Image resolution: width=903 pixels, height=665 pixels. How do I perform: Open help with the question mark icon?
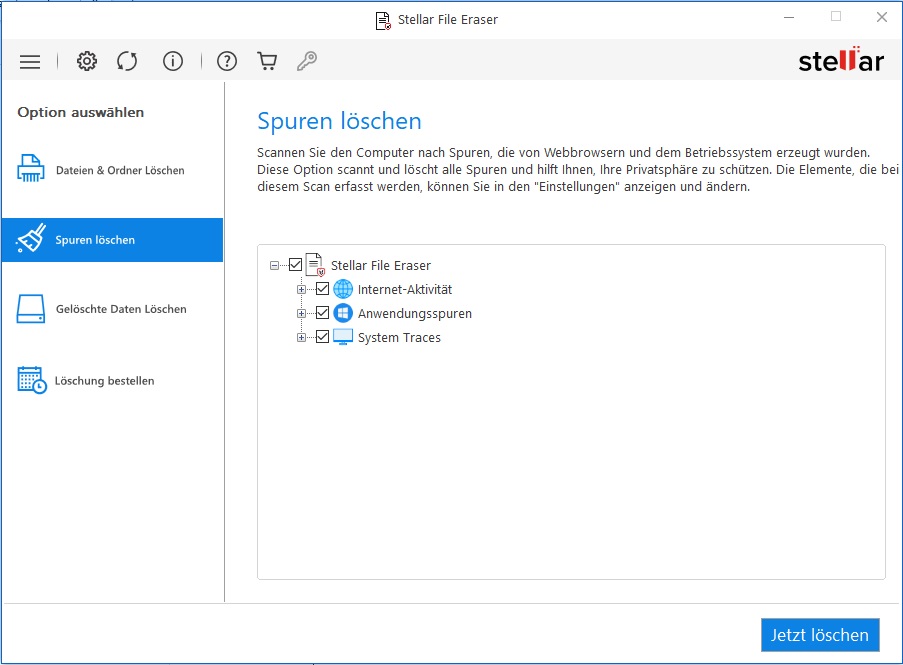(x=227, y=62)
